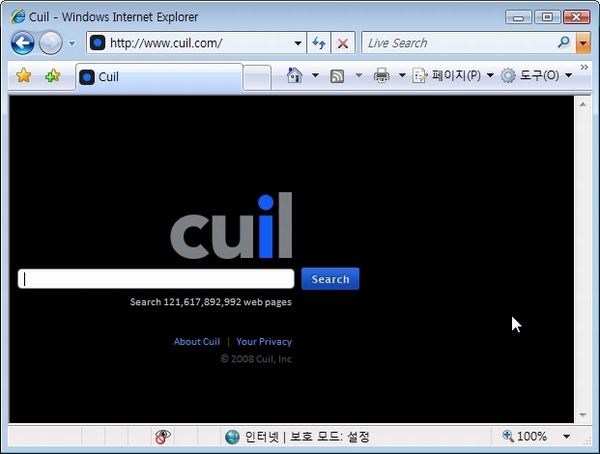Add to Favorites with the green plus star
Screen dimensions: 600x454
click(x=52, y=75)
